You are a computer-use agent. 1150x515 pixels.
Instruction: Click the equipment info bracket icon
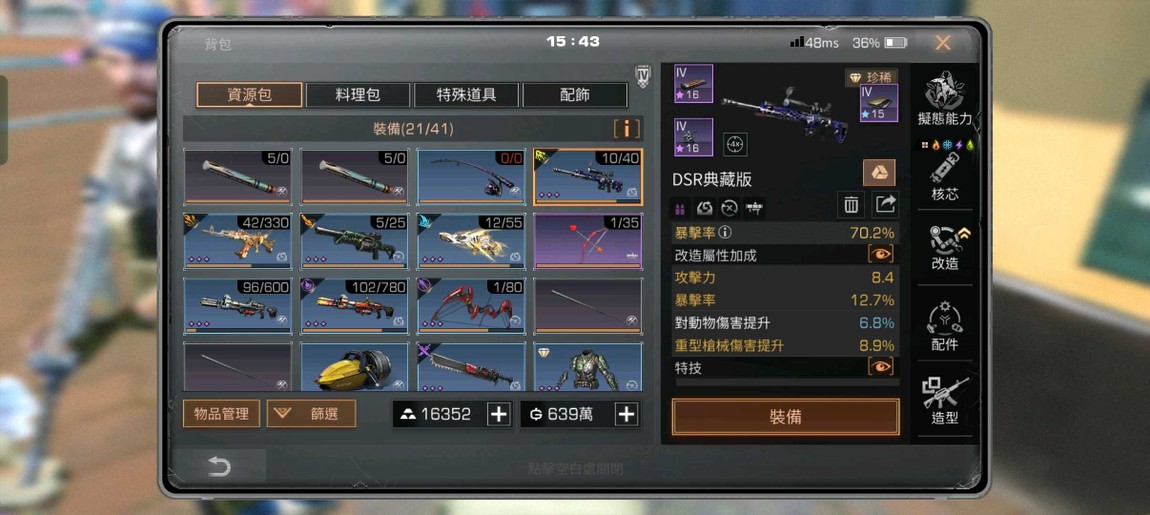pyautogui.click(x=626, y=129)
